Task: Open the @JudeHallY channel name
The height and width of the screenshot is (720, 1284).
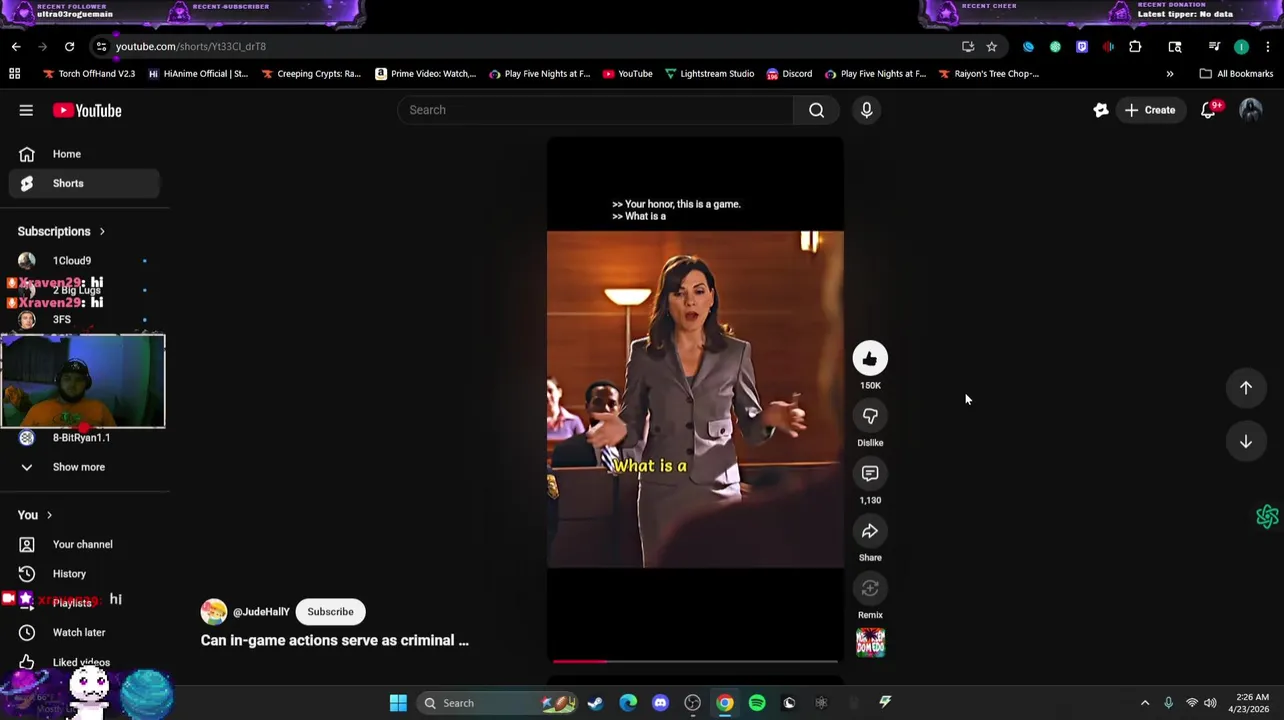Action: pyautogui.click(x=261, y=612)
